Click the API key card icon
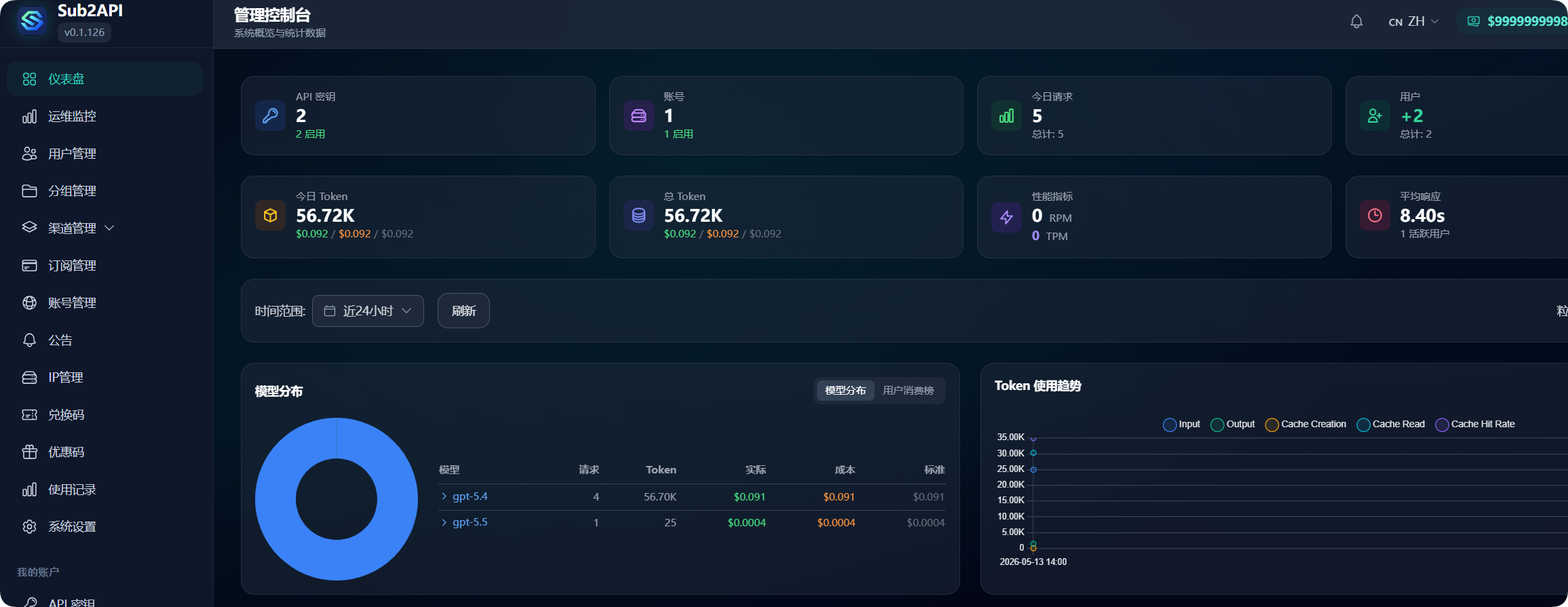Image resolution: width=1568 pixels, height=607 pixels. pyautogui.click(x=270, y=115)
